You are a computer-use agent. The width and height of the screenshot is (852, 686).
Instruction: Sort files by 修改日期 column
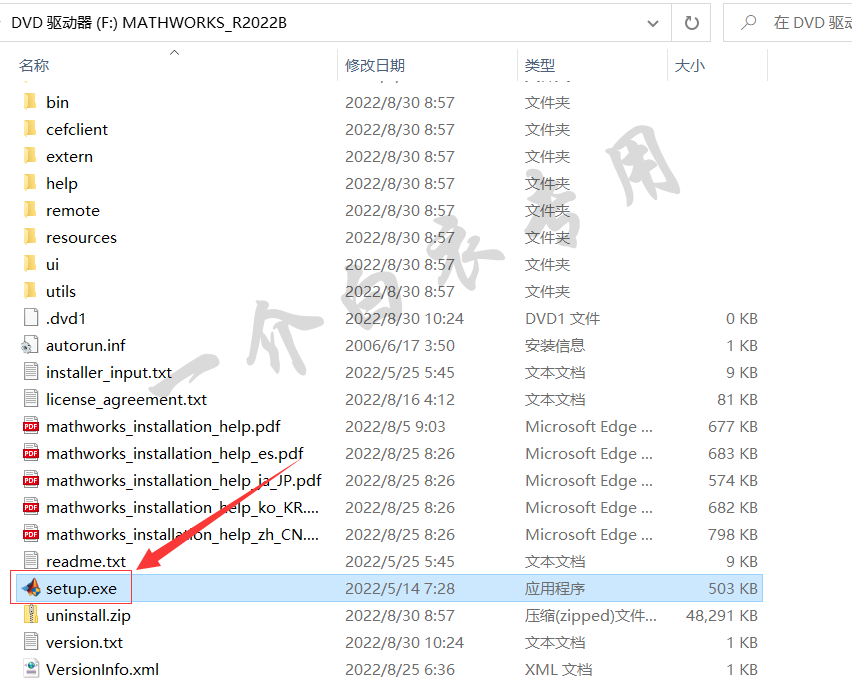[375, 65]
